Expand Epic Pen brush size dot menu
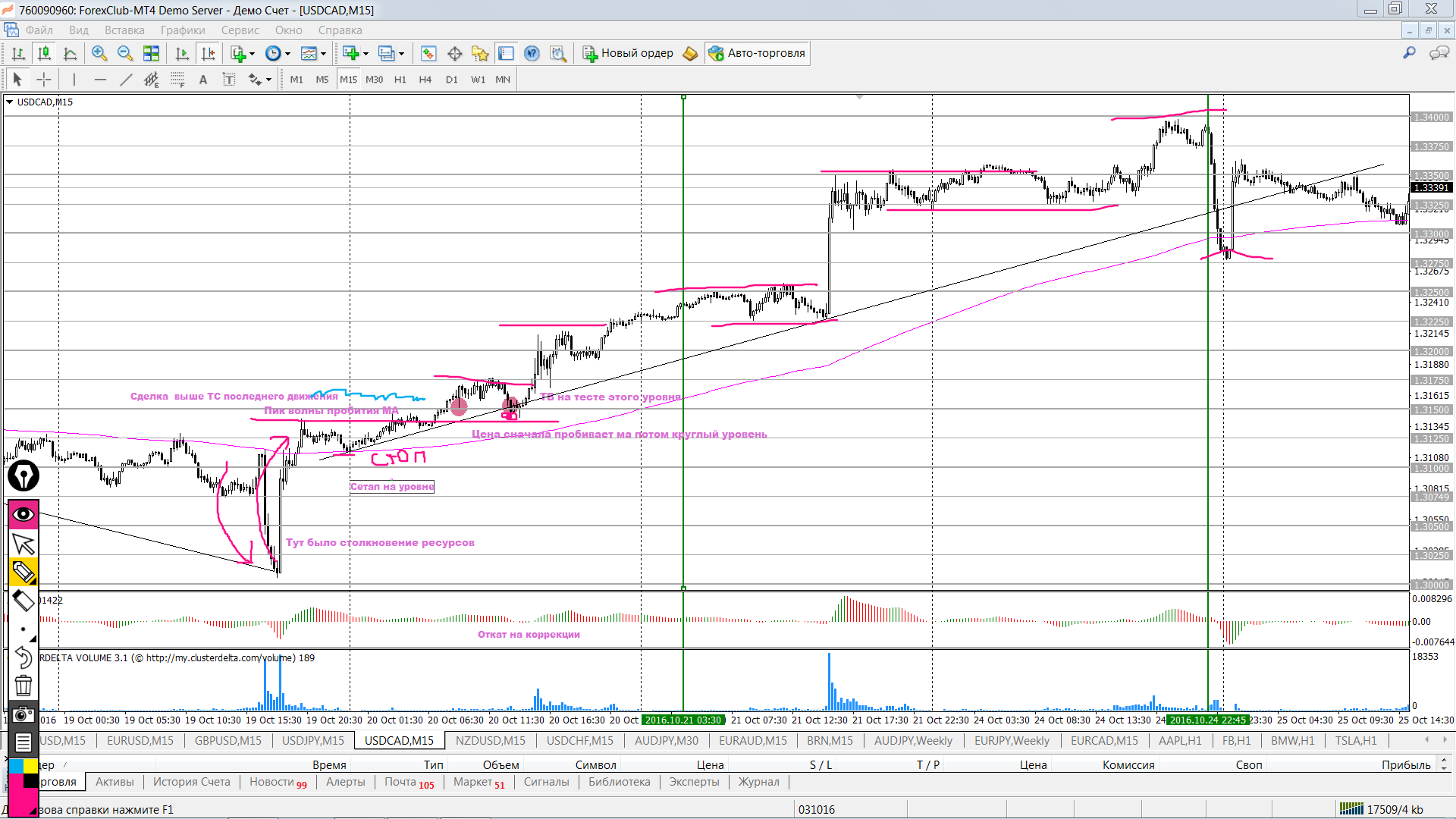The image size is (1456, 819). 24,630
